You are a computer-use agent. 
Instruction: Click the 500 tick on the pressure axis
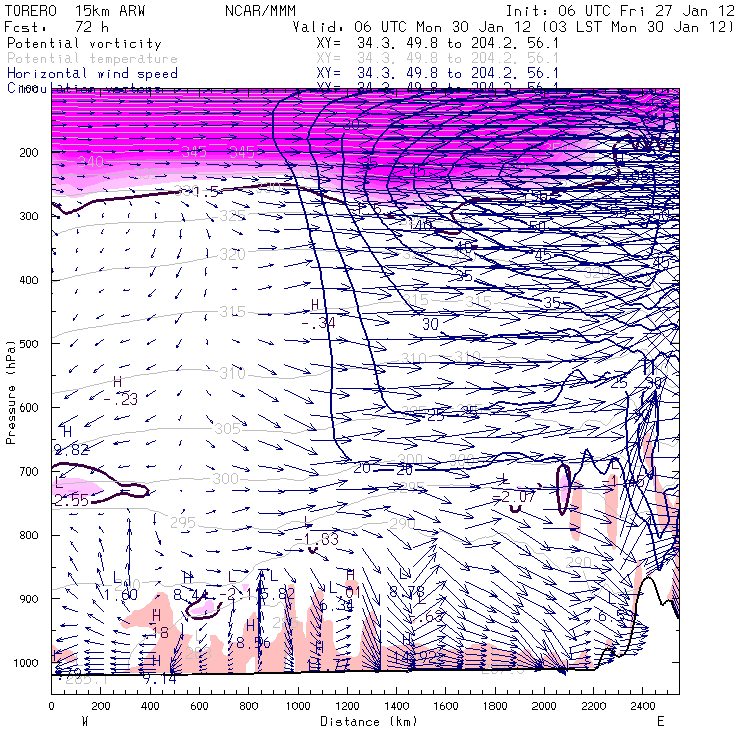(x=29, y=344)
